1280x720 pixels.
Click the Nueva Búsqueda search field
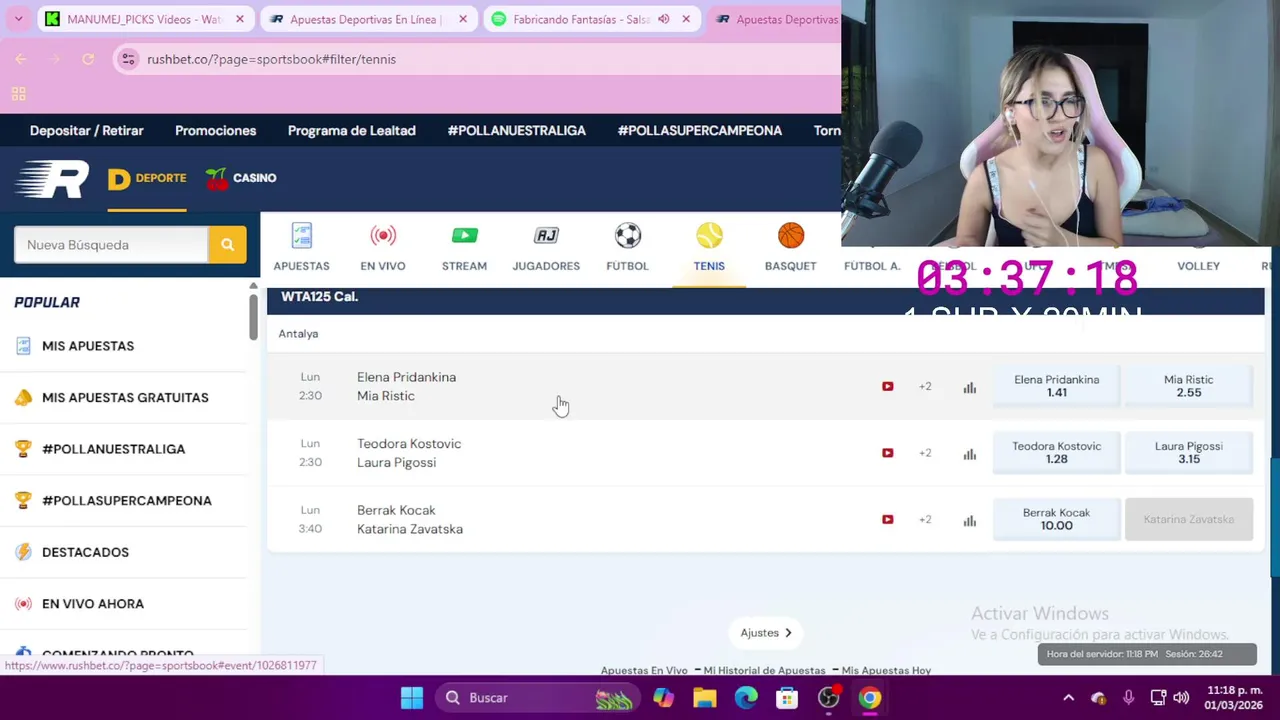111,245
